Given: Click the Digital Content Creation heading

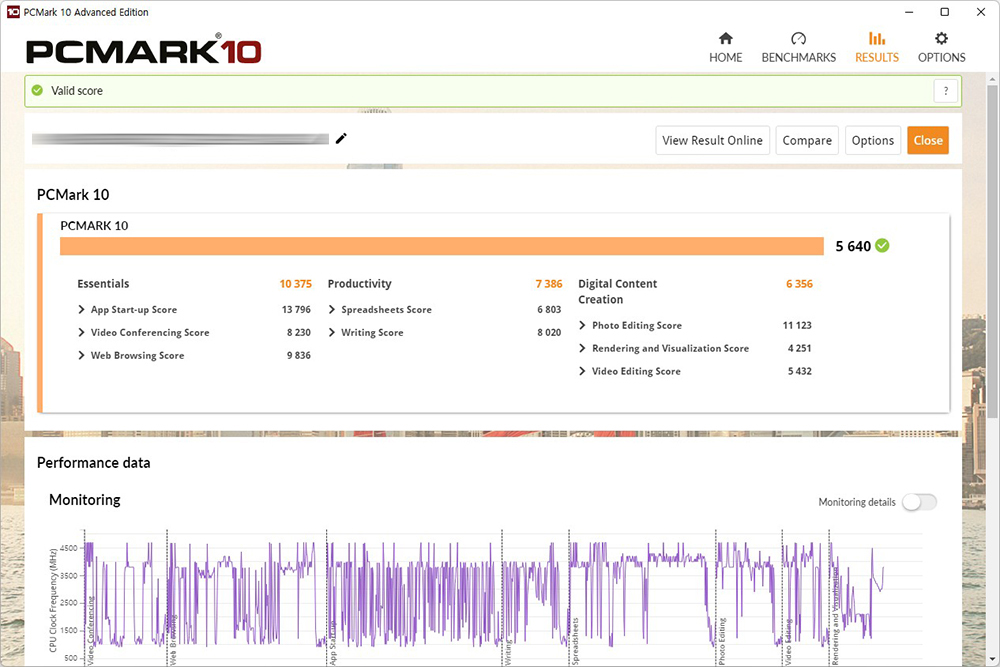Looking at the screenshot, I should 617,291.
